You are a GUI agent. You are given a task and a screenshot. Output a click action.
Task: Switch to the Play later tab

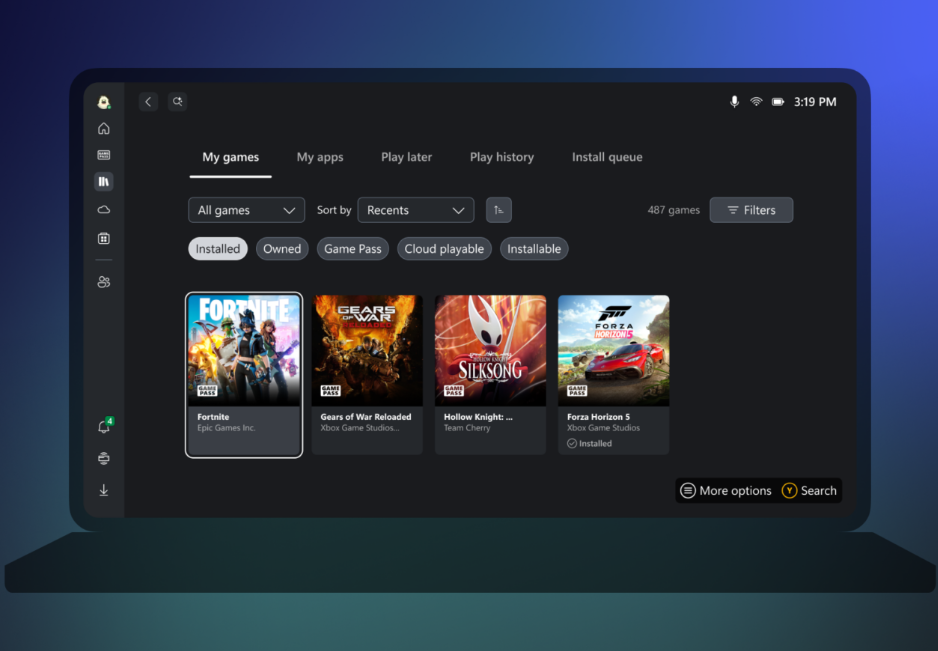pos(406,157)
